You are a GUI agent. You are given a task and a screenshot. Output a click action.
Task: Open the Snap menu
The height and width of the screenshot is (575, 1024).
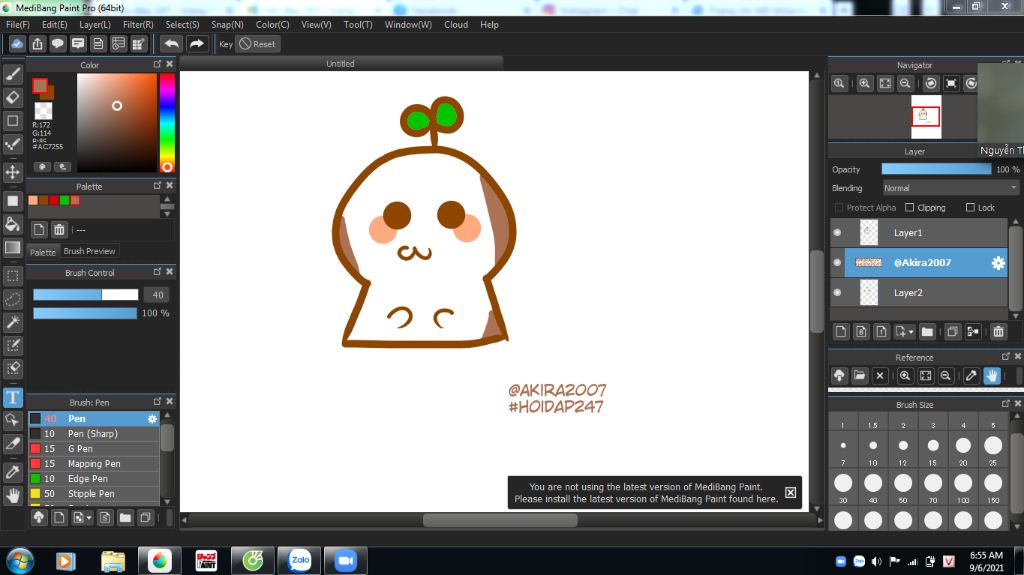[227, 25]
